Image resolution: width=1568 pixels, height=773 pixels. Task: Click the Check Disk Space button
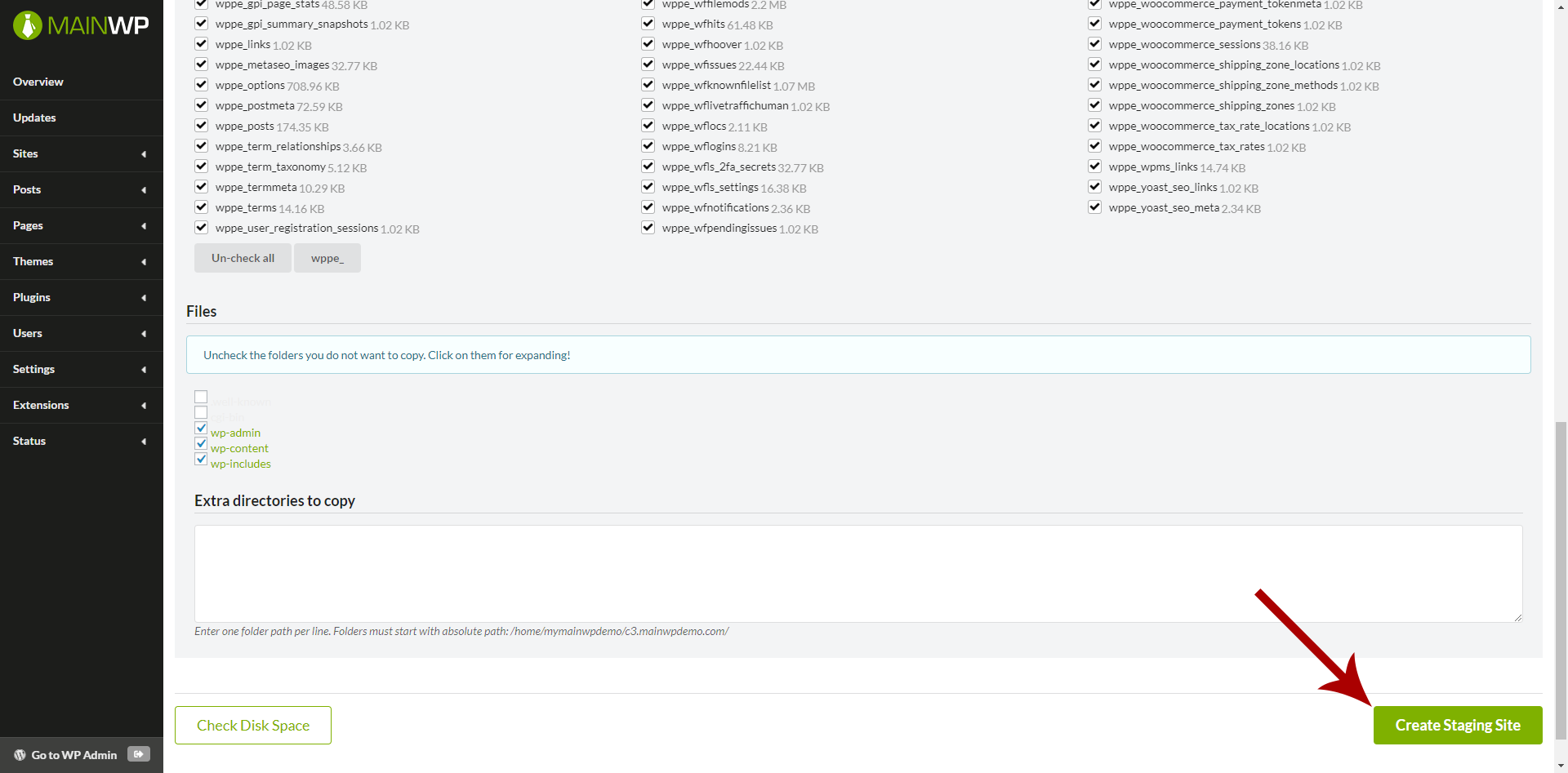[252, 725]
